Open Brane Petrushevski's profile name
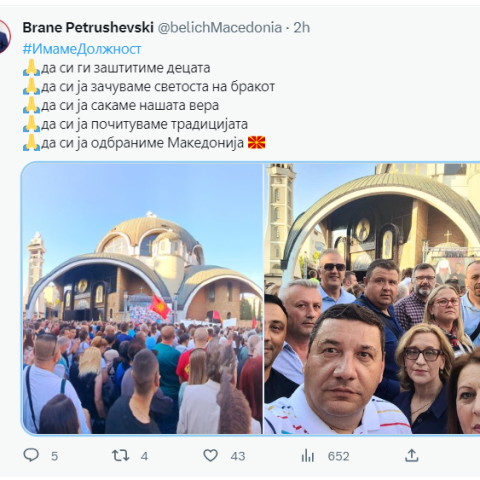This screenshot has height=480, width=480. point(88,27)
